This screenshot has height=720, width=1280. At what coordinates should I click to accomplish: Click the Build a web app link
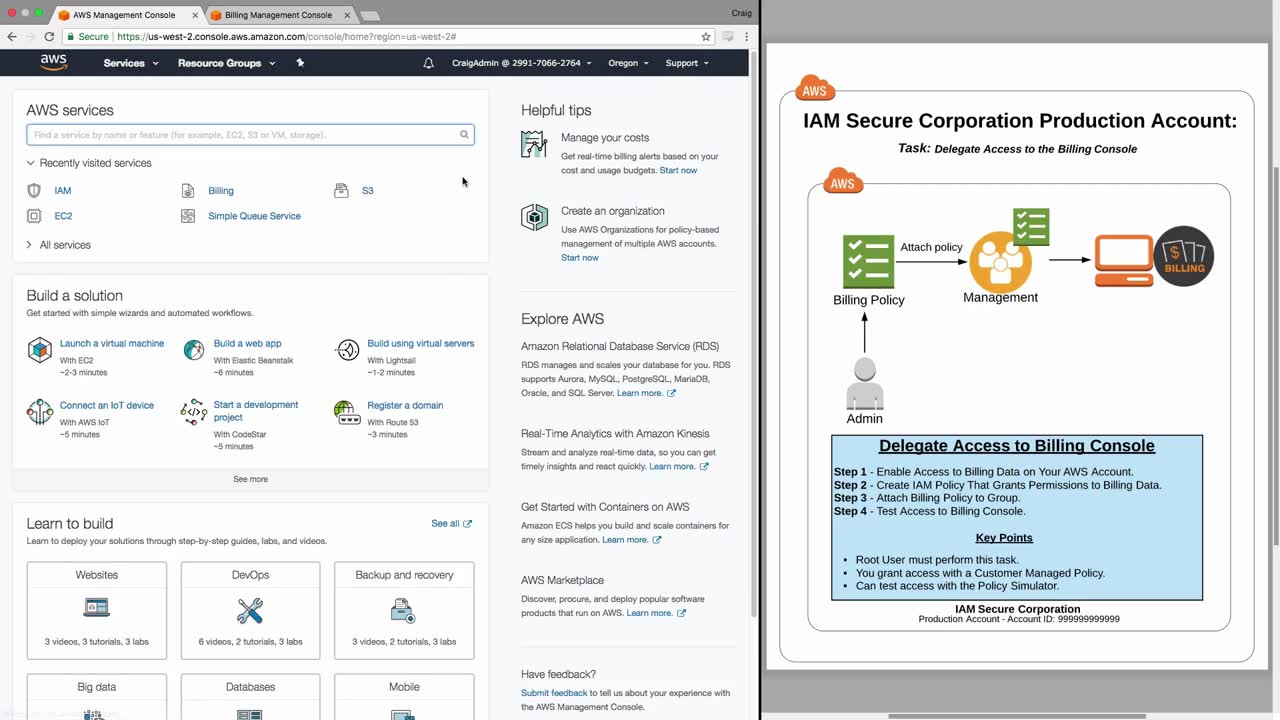[x=247, y=344]
